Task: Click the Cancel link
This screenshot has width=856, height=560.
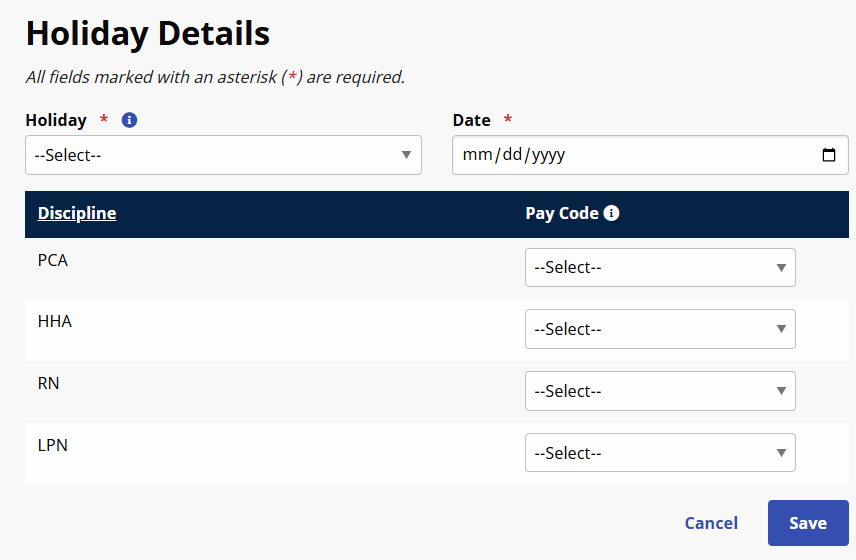Action: point(711,523)
